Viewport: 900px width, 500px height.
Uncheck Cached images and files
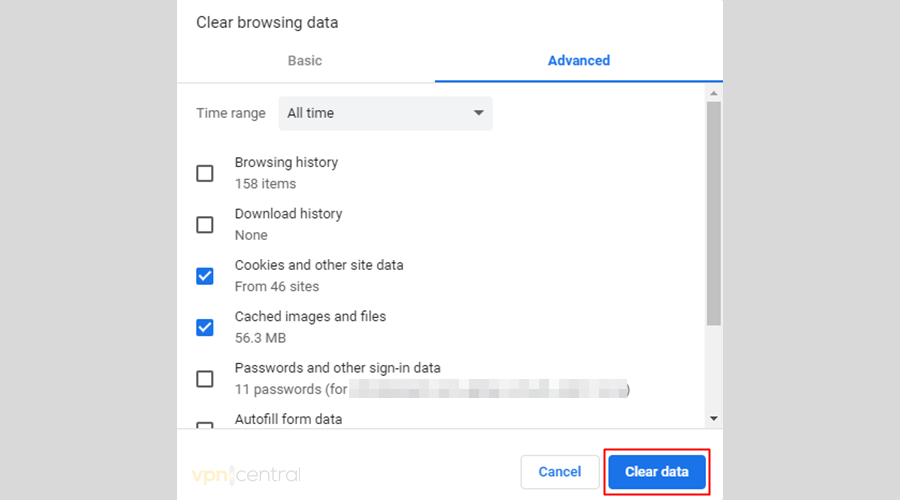[205, 327]
